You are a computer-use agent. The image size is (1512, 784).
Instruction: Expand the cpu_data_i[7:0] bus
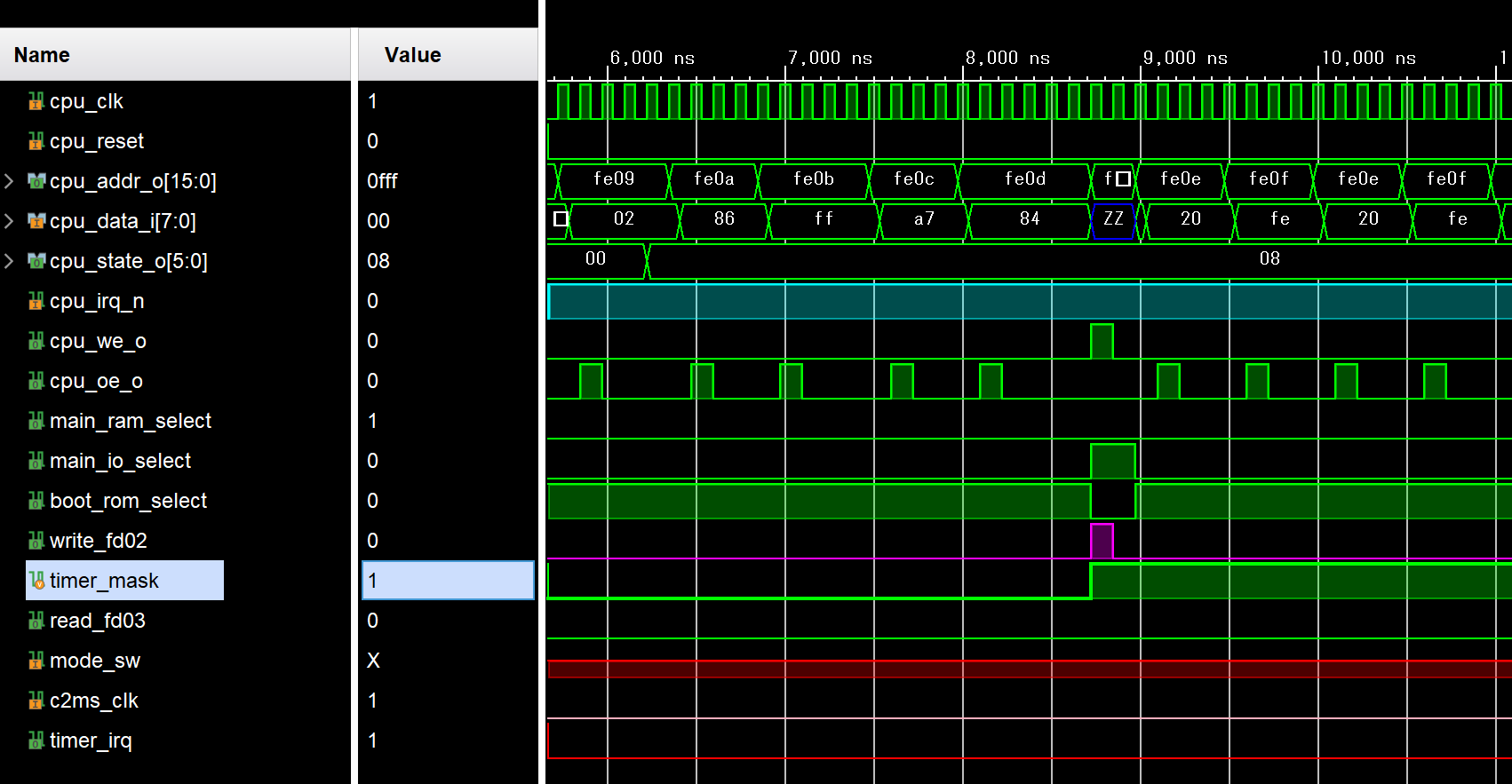[x=9, y=221]
